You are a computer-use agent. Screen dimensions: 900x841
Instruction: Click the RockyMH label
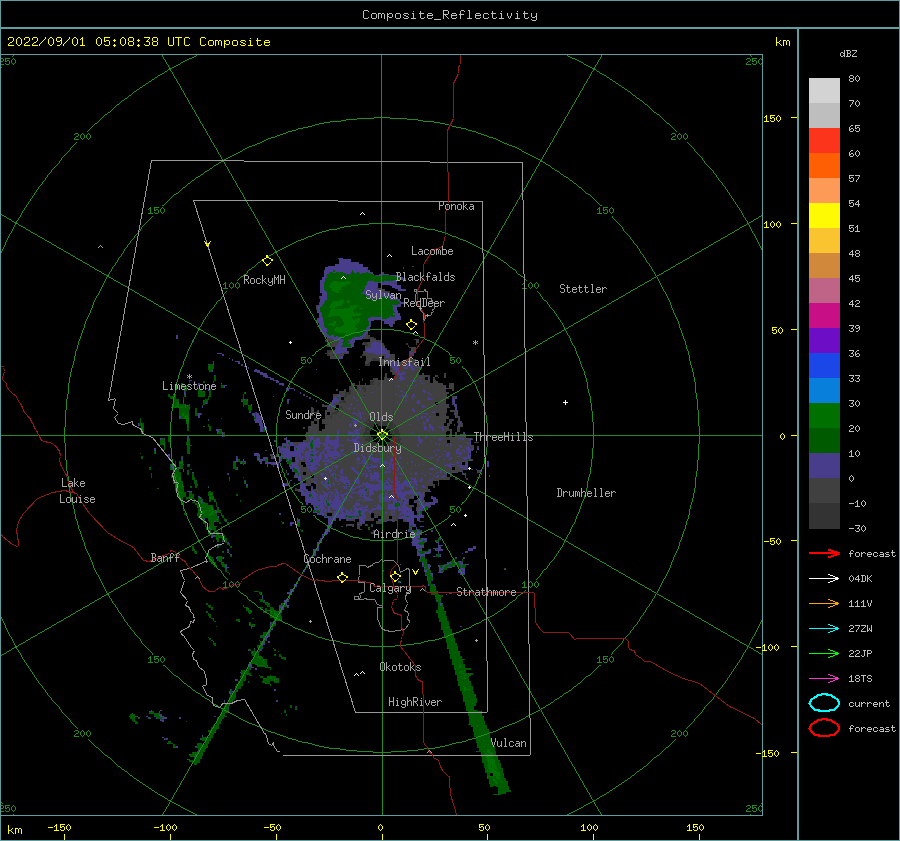click(264, 280)
